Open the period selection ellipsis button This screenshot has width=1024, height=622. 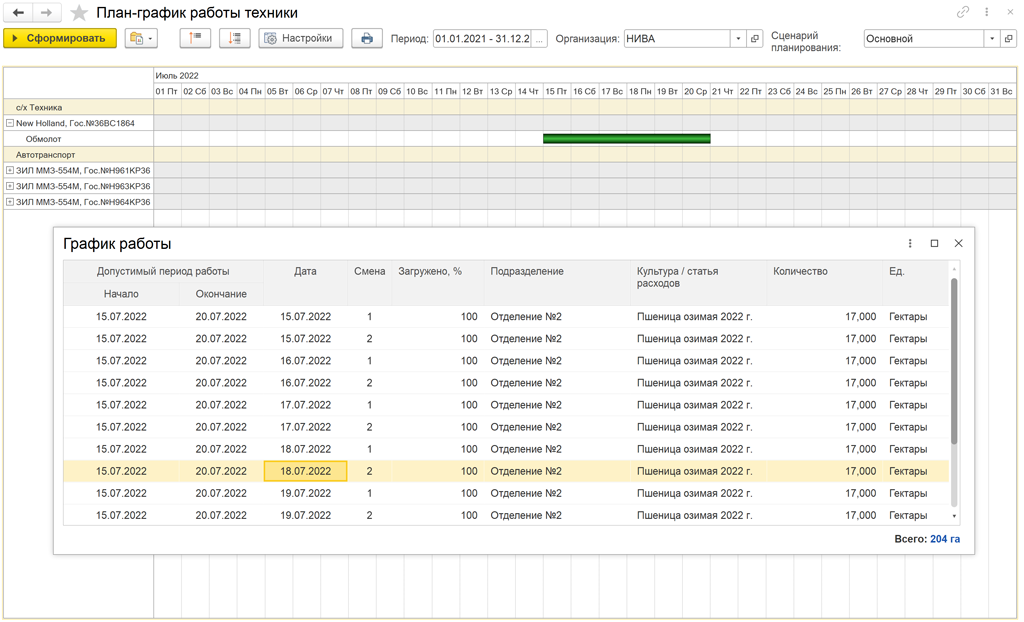pyautogui.click(x=541, y=39)
